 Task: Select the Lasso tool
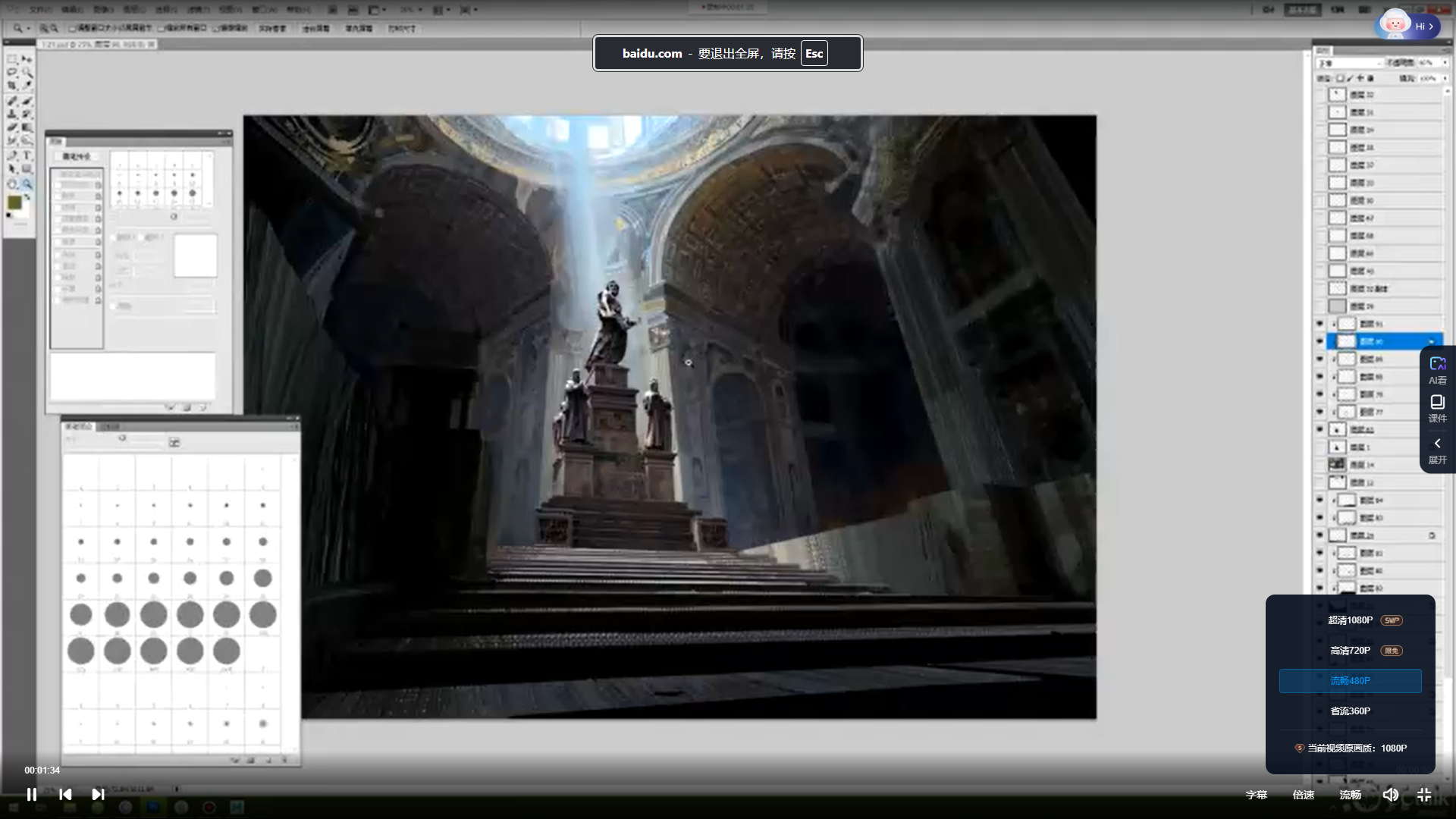[12, 72]
